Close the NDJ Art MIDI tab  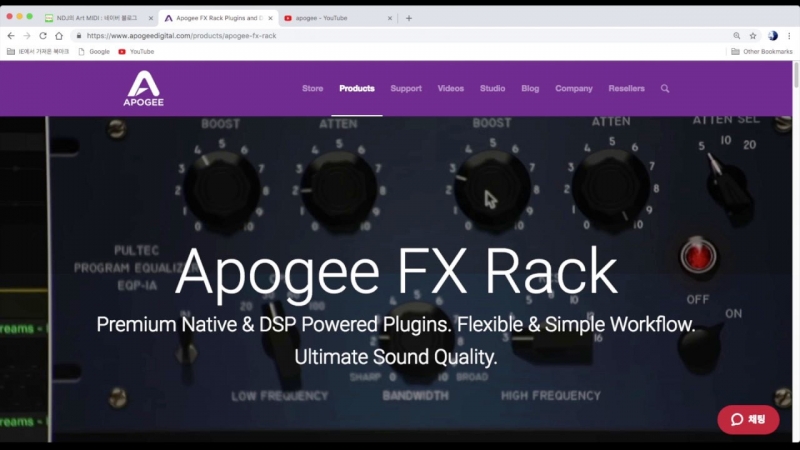pos(151,18)
